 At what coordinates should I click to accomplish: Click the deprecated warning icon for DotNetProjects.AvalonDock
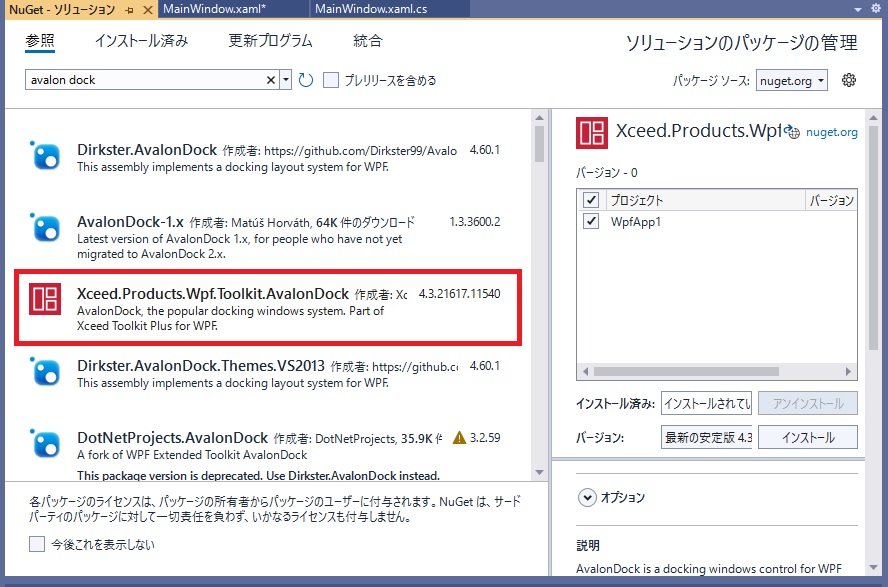[459, 438]
